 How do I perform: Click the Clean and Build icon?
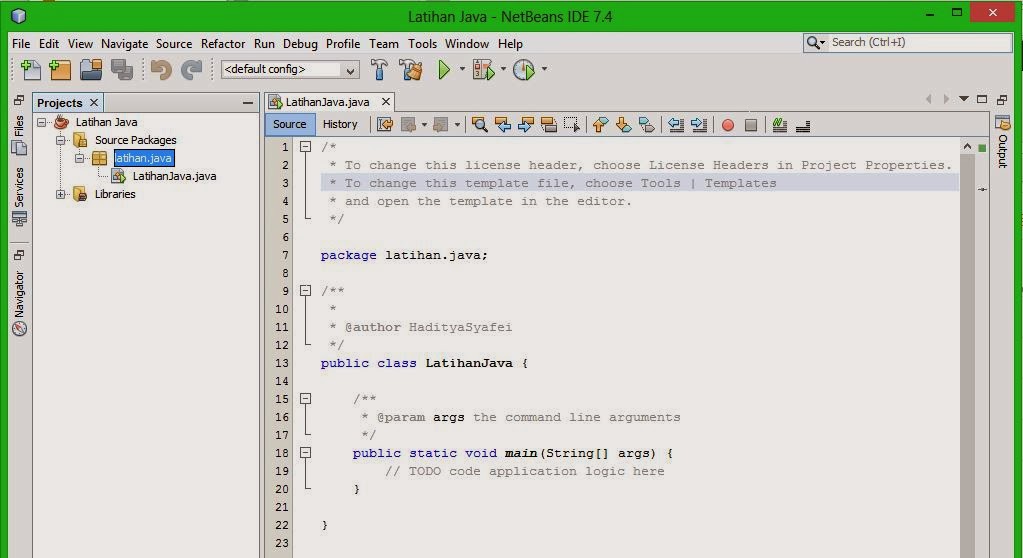coord(411,69)
